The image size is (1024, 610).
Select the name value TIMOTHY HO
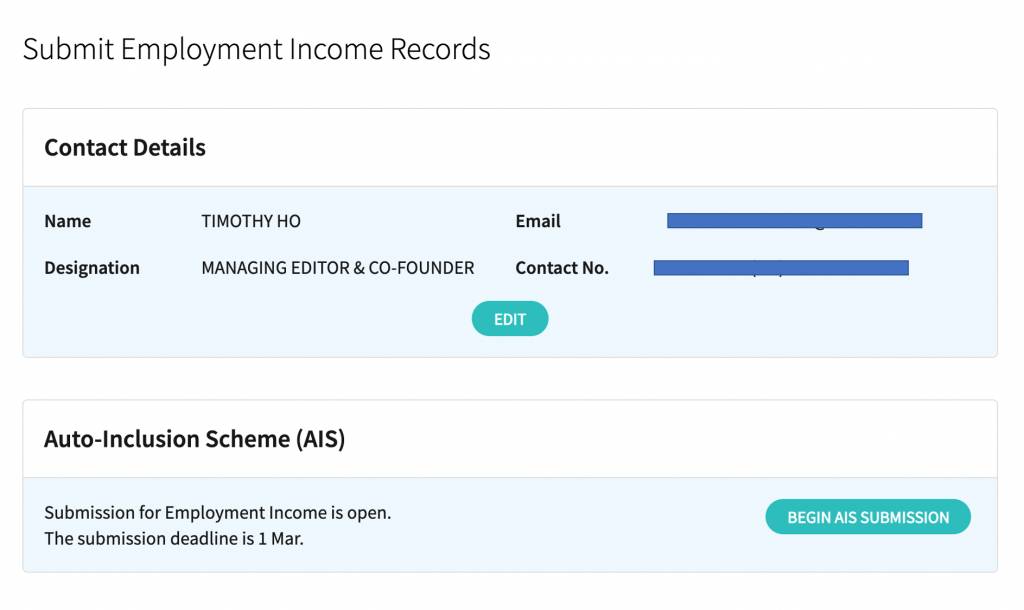point(251,221)
